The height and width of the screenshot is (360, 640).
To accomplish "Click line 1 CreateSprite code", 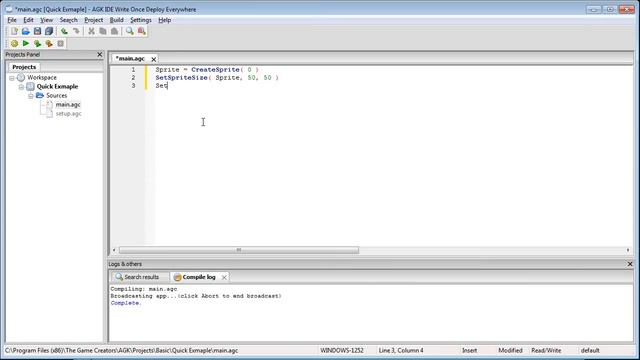I will pyautogui.click(x=207, y=70).
